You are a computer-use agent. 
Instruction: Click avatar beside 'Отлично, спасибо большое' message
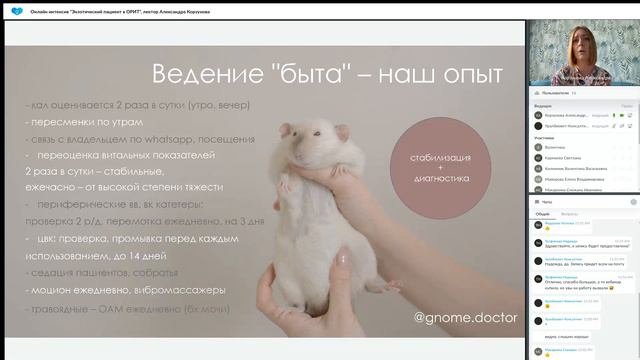click(538, 279)
